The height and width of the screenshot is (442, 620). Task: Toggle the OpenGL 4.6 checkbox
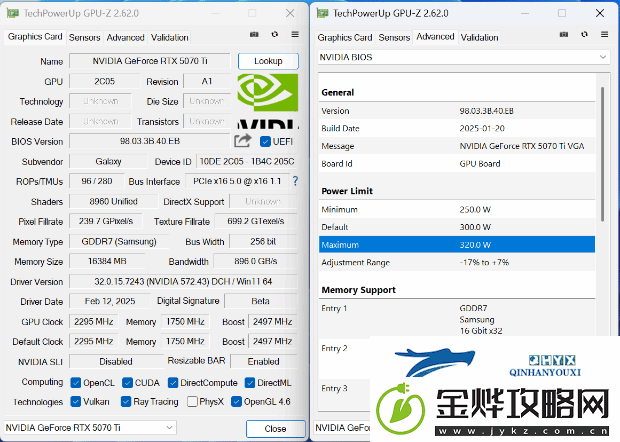point(236,402)
